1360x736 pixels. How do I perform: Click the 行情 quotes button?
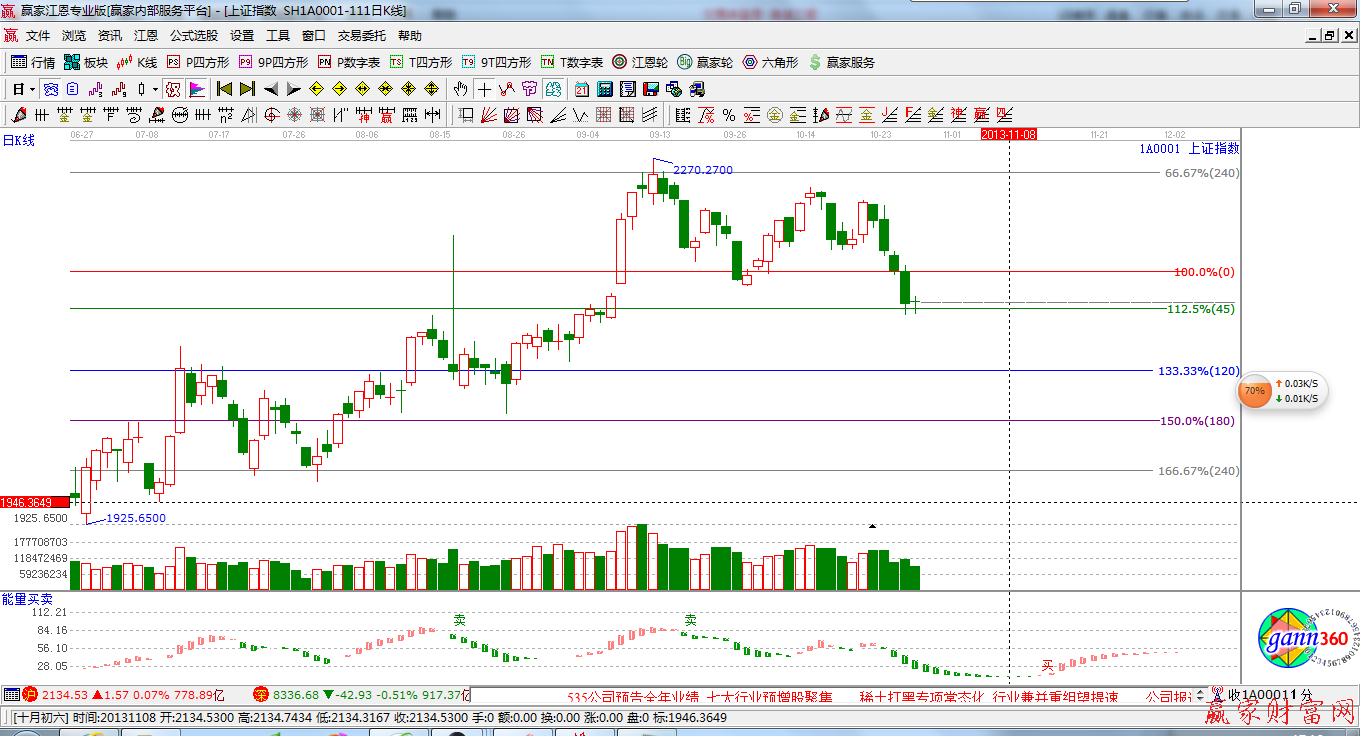[33, 62]
